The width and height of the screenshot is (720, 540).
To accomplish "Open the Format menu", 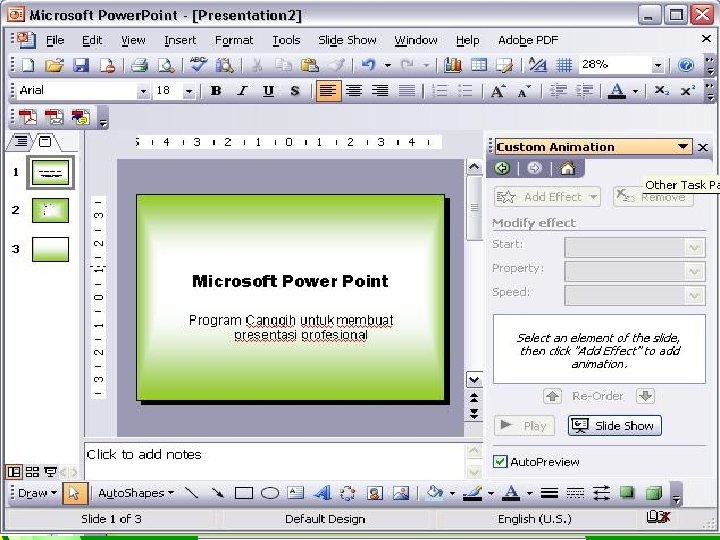I will [x=234, y=40].
